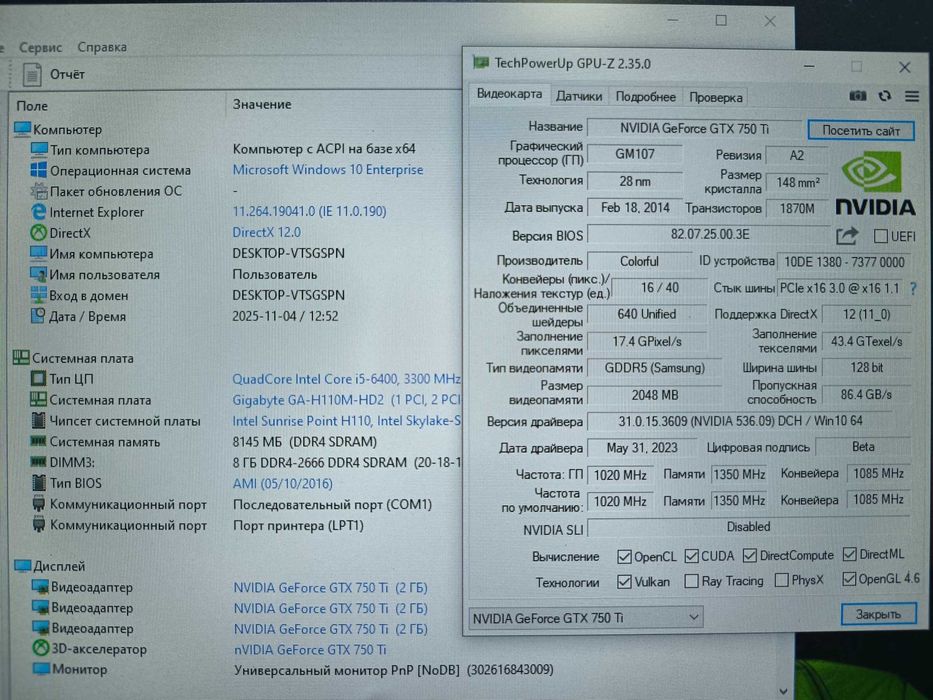Enable the PhysX checkbox

(x=782, y=580)
